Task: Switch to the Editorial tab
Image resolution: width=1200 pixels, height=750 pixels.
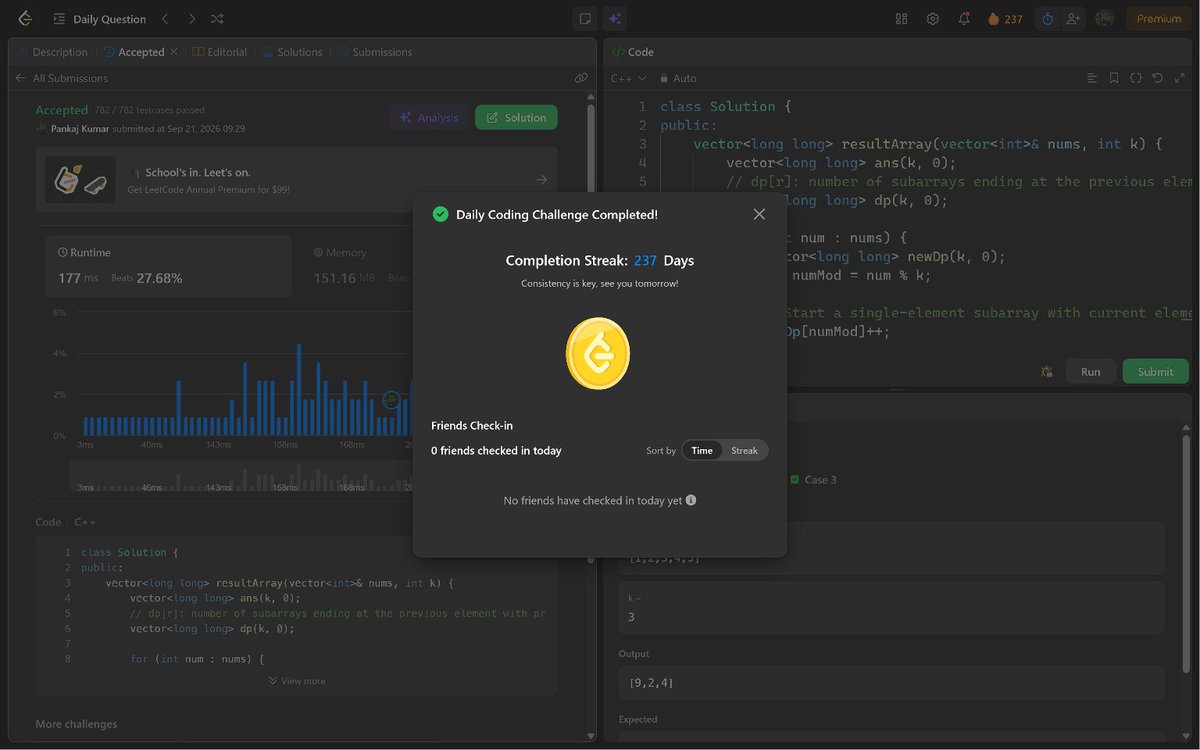Action: [x=220, y=52]
